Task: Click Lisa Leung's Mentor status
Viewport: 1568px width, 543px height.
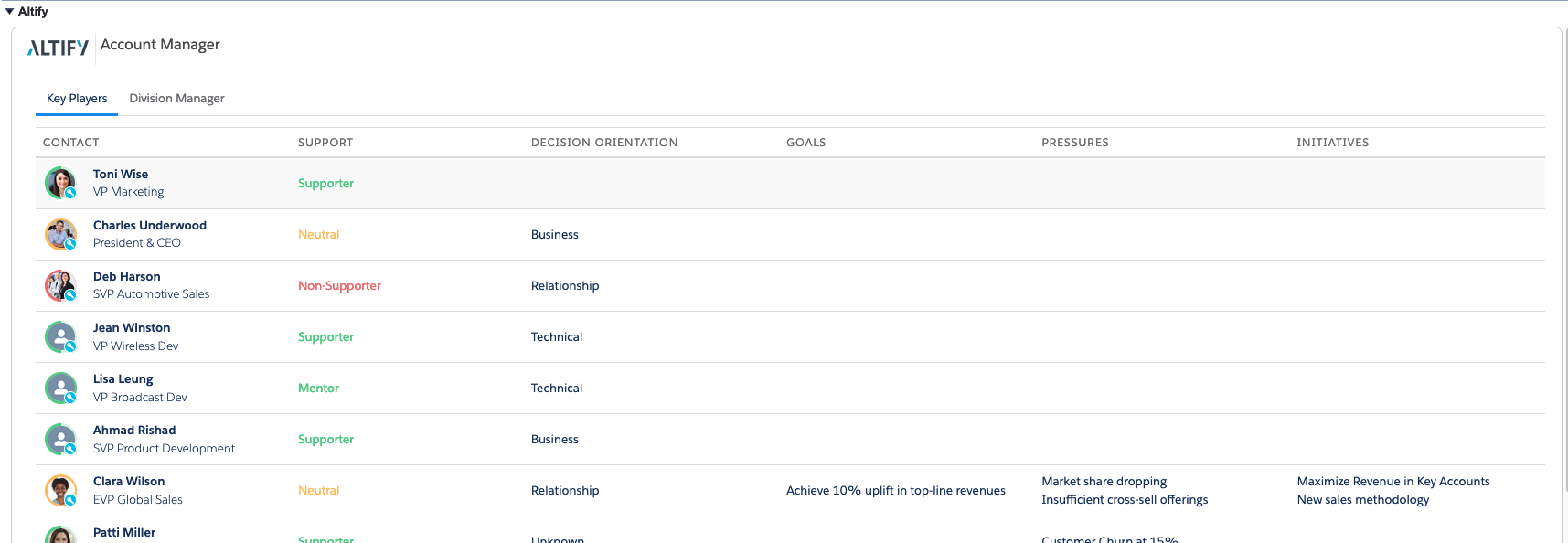Action: click(318, 388)
